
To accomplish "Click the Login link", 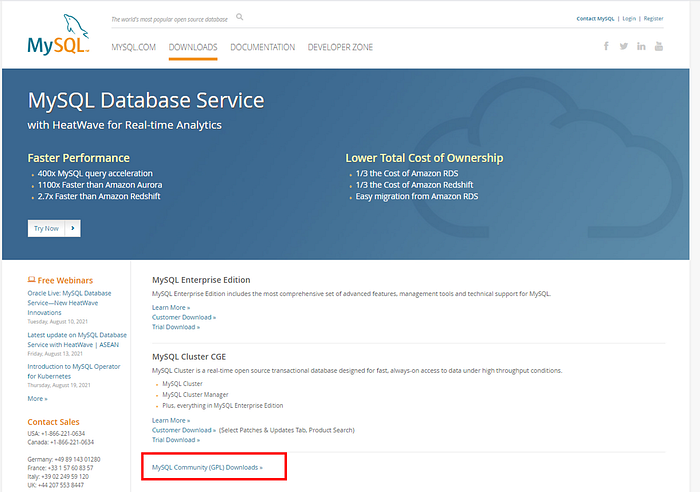I will [x=629, y=19].
